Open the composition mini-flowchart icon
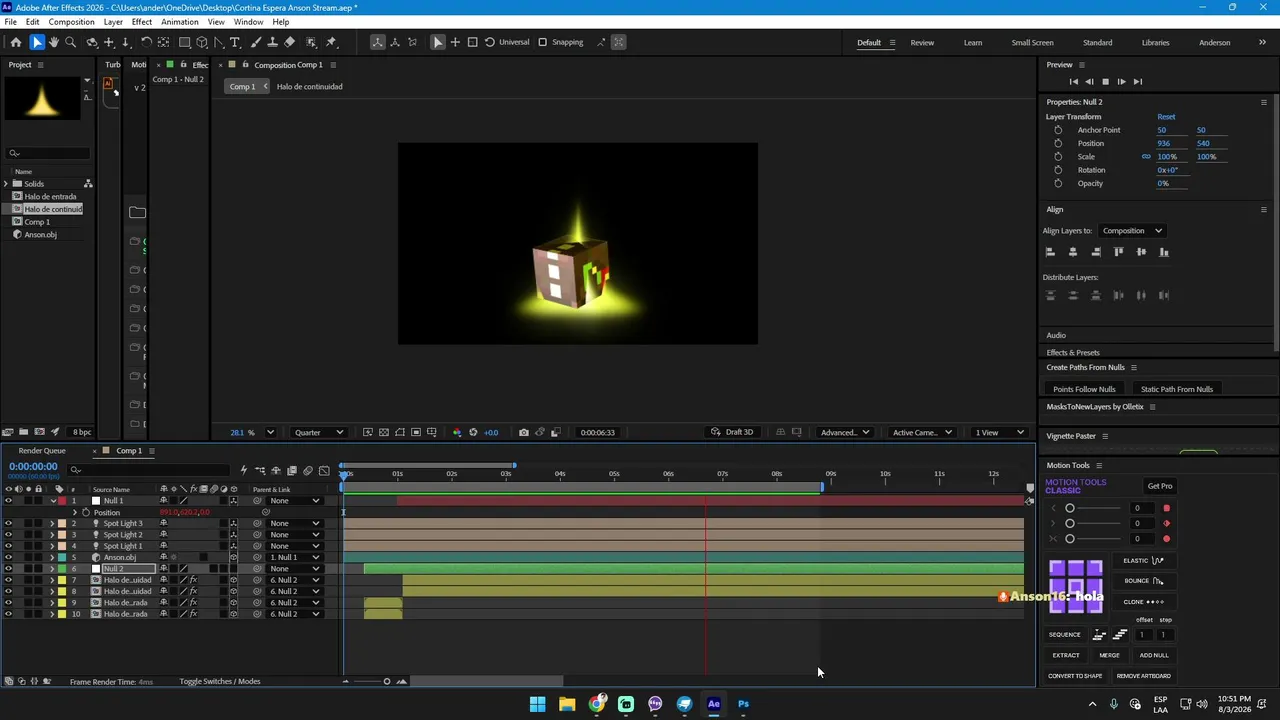The image size is (1280, 720). point(260,470)
